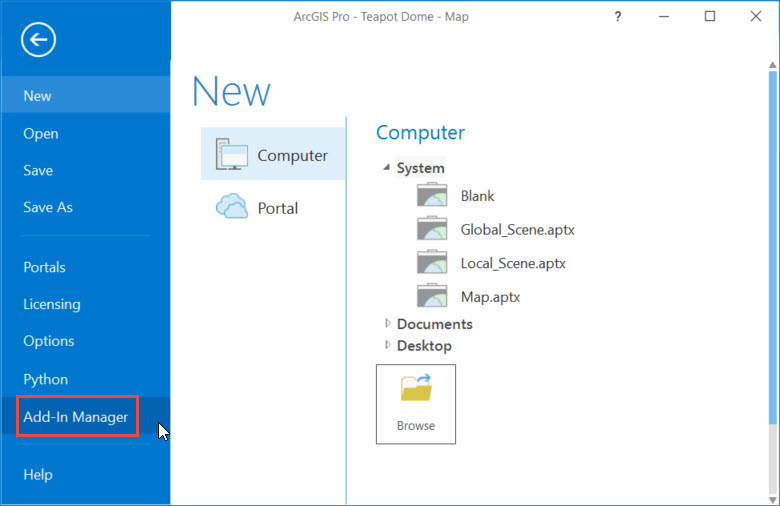Select the Map.aptx text
The height and width of the screenshot is (506, 780).
pos(490,297)
